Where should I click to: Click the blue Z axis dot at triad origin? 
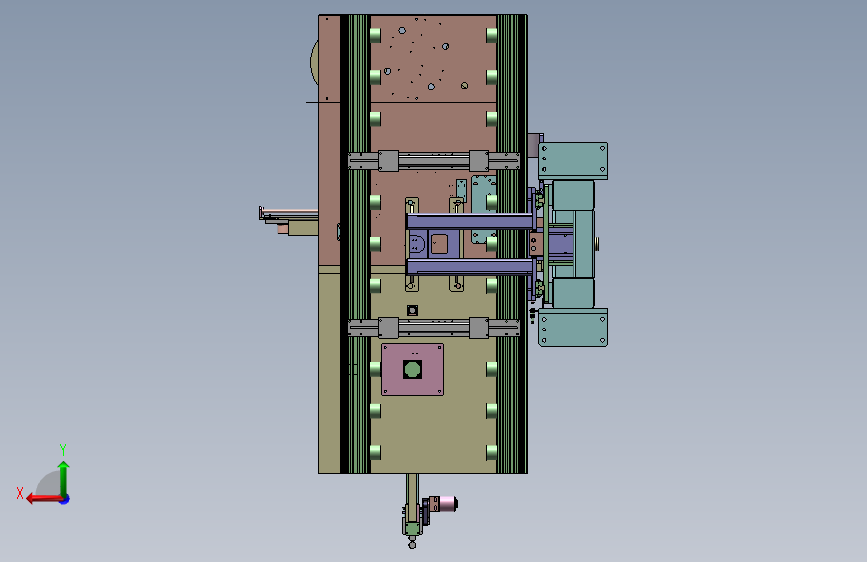65,499
